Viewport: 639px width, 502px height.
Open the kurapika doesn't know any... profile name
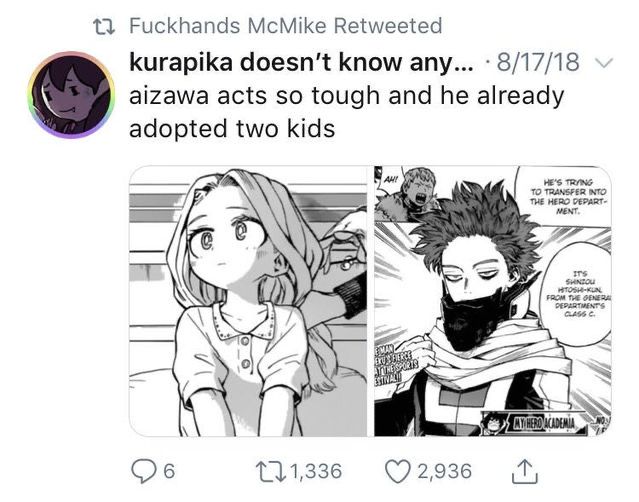click(302, 63)
